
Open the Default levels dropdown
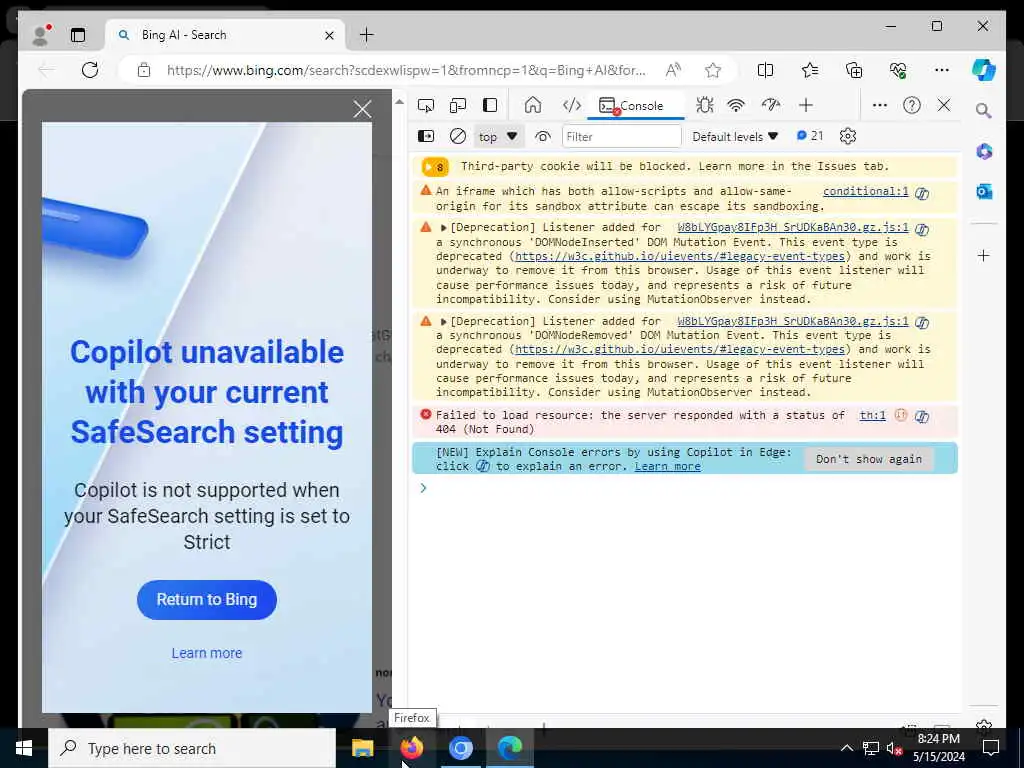735,136
